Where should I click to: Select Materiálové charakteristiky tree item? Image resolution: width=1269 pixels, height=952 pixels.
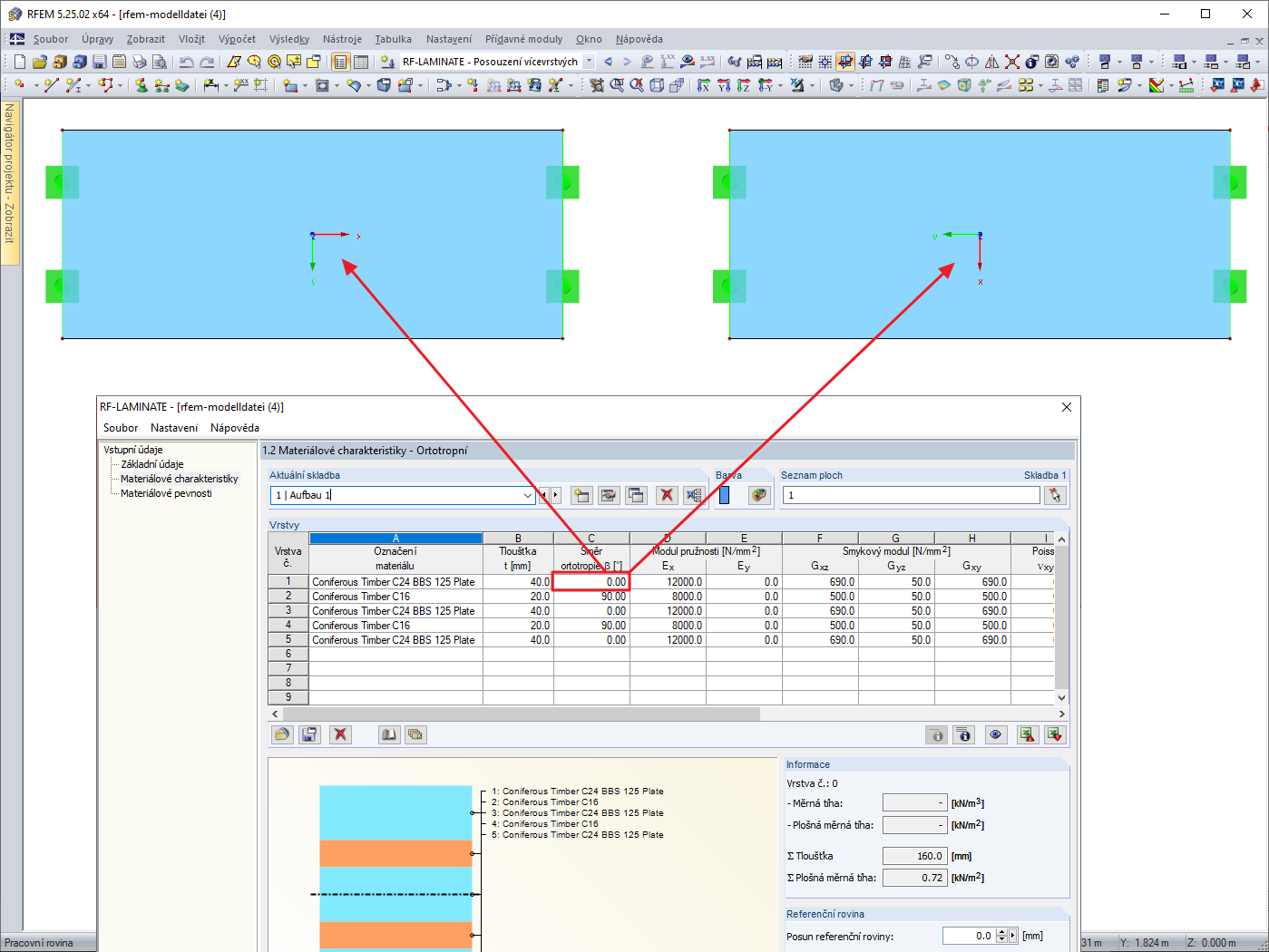[180, 479]
